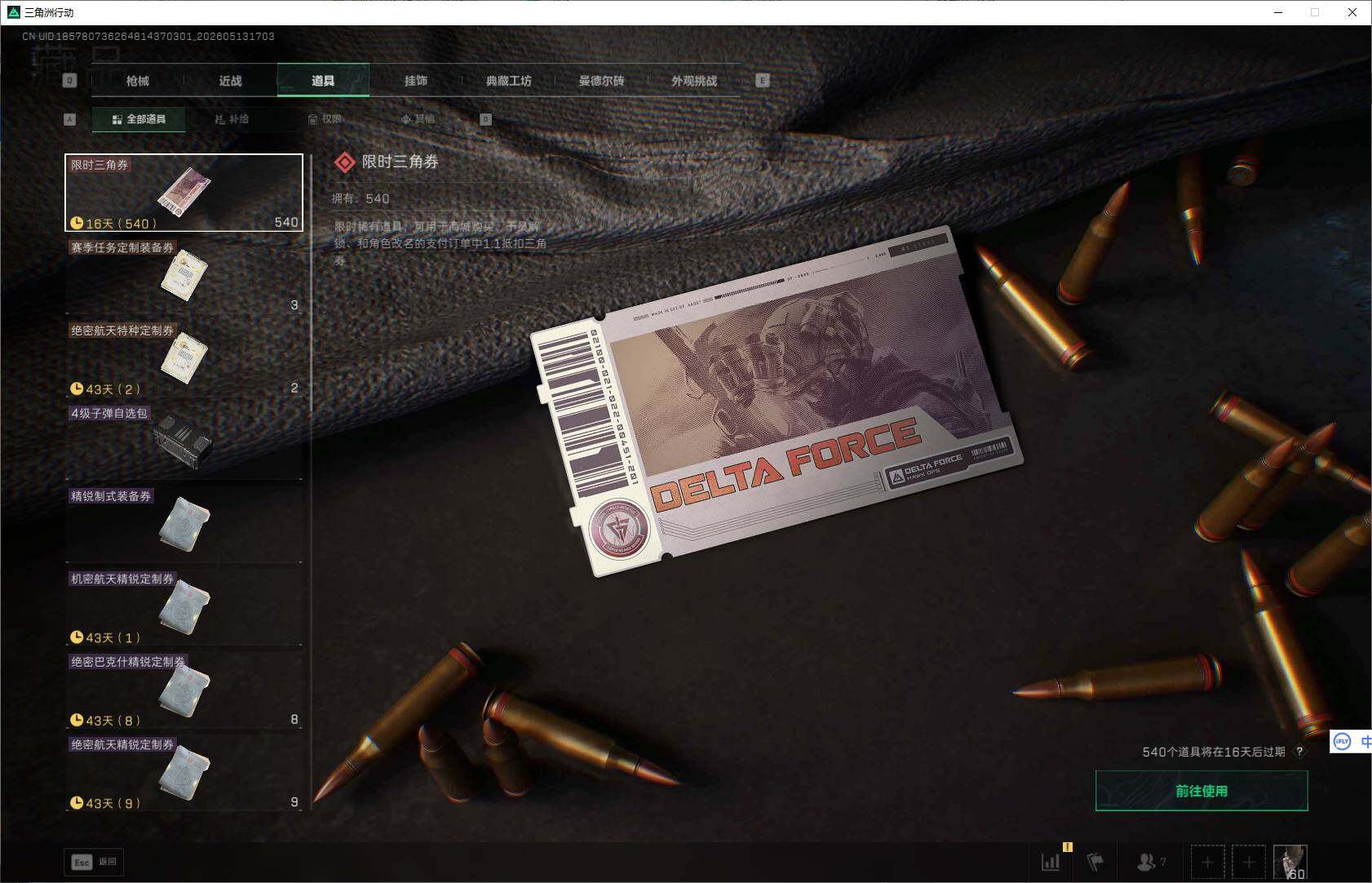Screen dimensions: 1372x883
Task: Click the 540个道具将在16天后过期 notice
Action: [1214, 752]
